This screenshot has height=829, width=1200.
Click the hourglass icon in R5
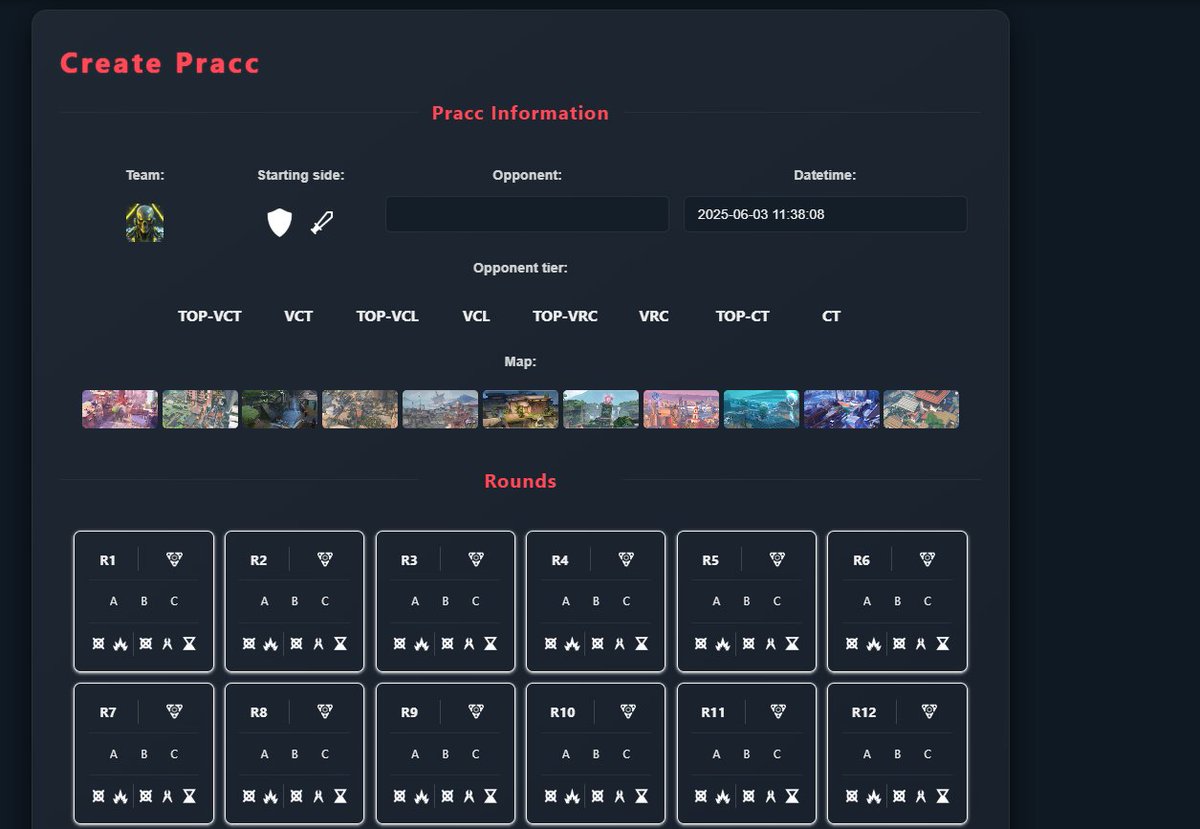pyautogui.click(x=792, y=644)
